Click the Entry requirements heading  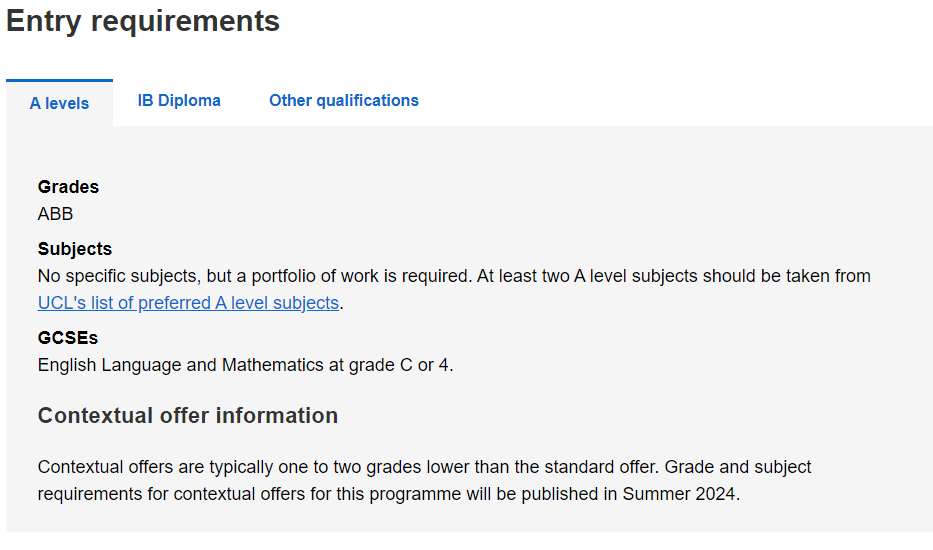coord(143,21)
